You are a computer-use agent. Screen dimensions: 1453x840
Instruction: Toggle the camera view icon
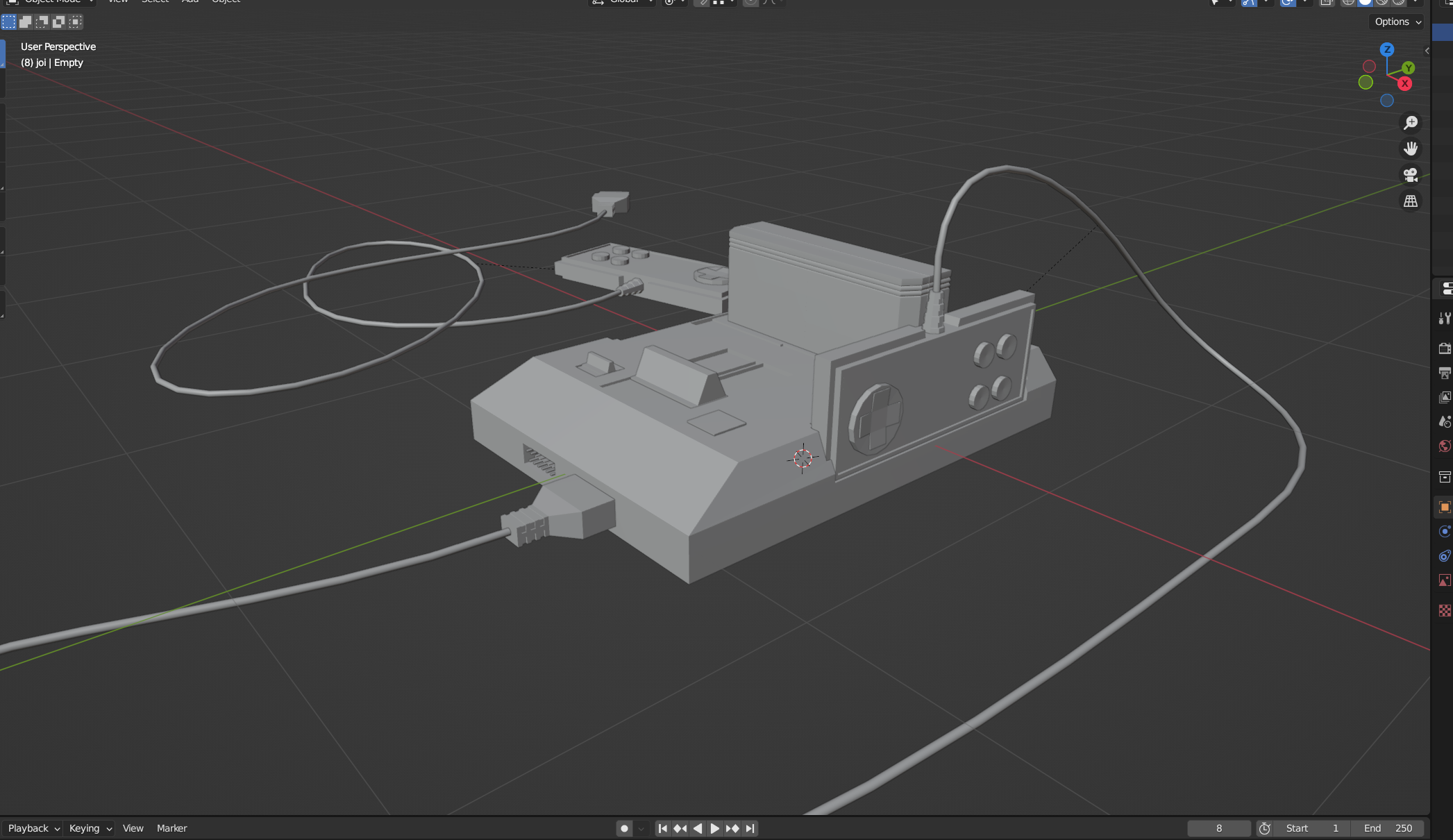point(1410,175)
